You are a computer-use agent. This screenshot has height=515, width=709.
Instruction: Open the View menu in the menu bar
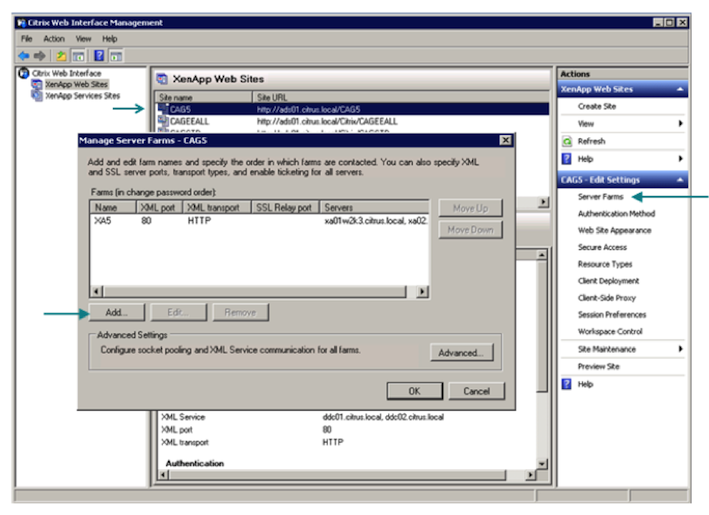[x=83, y=38]
